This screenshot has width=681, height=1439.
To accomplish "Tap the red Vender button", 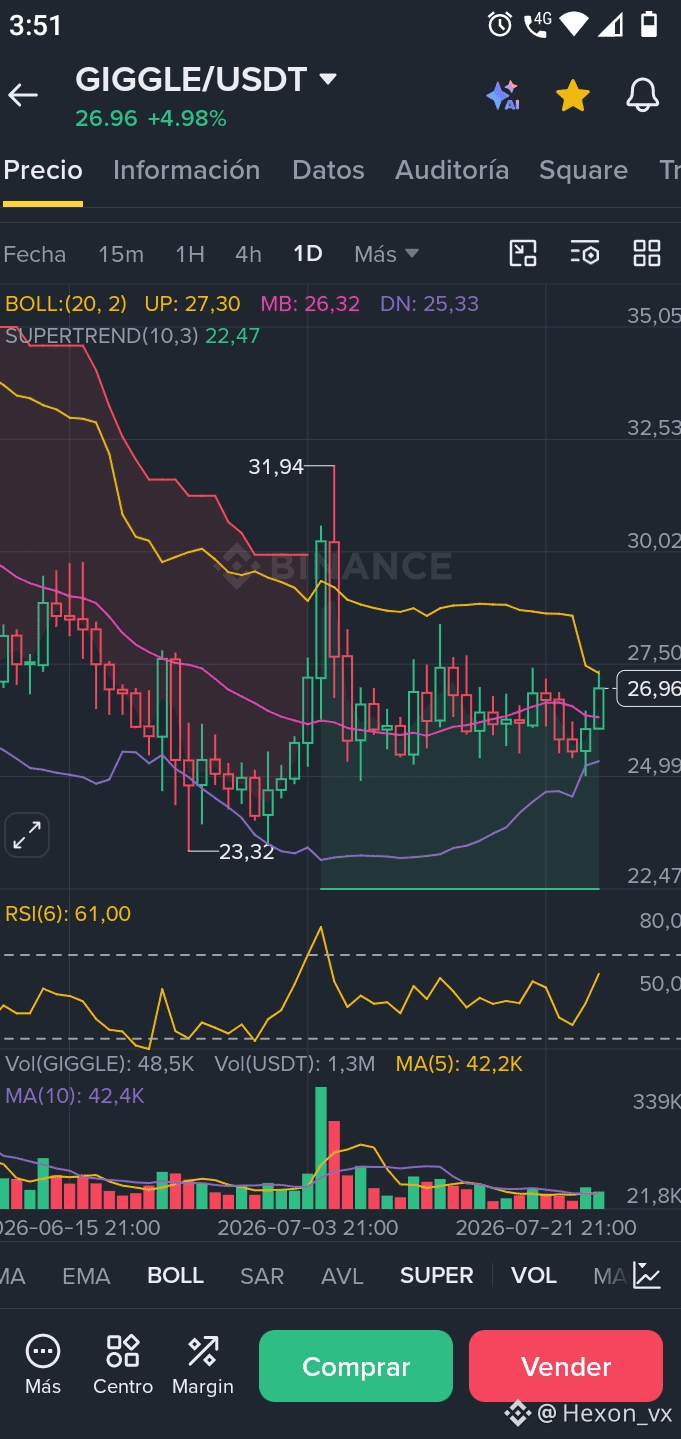I will (x=566, y=1366).
